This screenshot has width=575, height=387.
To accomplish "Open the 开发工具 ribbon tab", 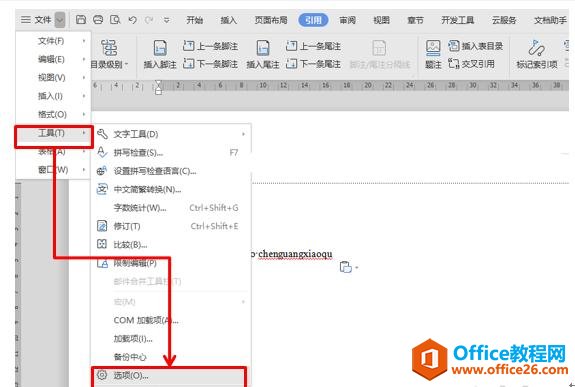I will (x=457, y=20).
